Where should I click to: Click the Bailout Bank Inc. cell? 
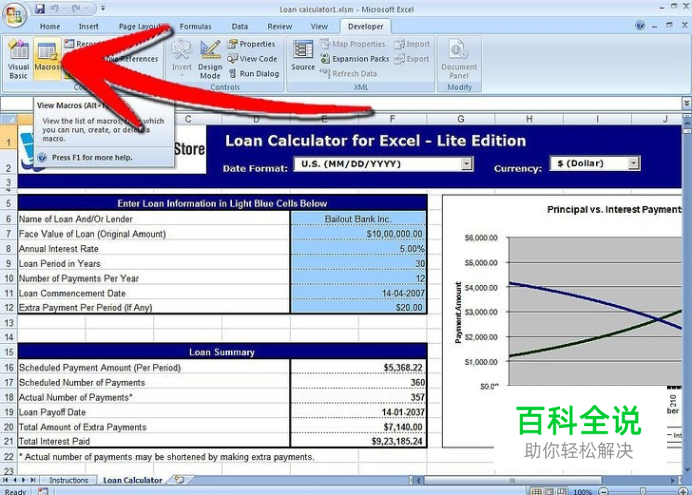[358, 219]
